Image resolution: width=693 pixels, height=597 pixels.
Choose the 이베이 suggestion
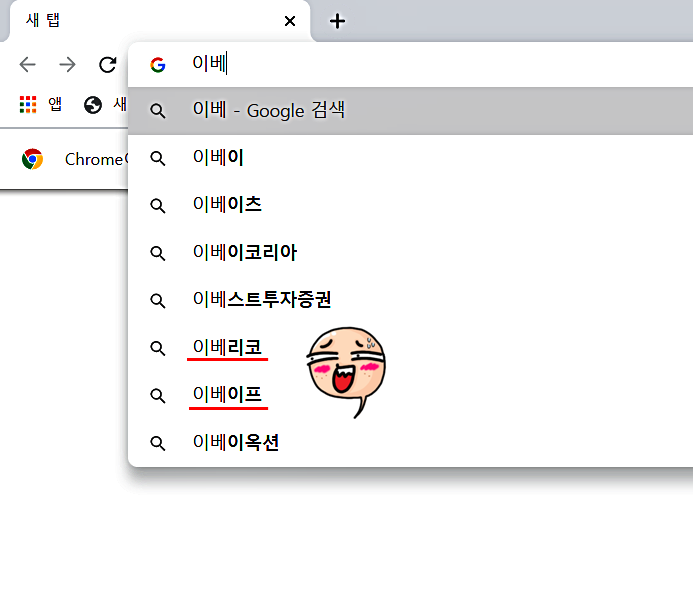(219, 158)
